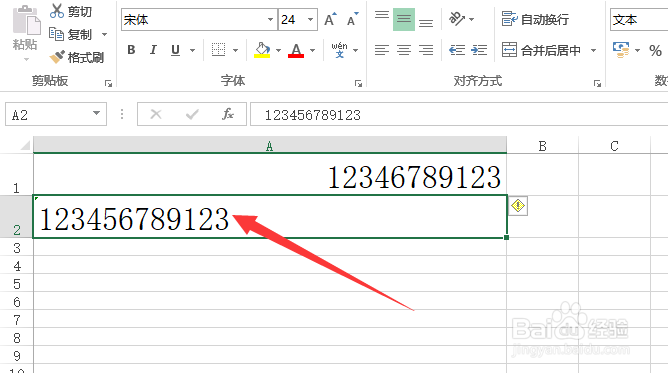Open the Name Box dropdown arrow
This screenshot has height=373, width=668.
pos(97,114)
